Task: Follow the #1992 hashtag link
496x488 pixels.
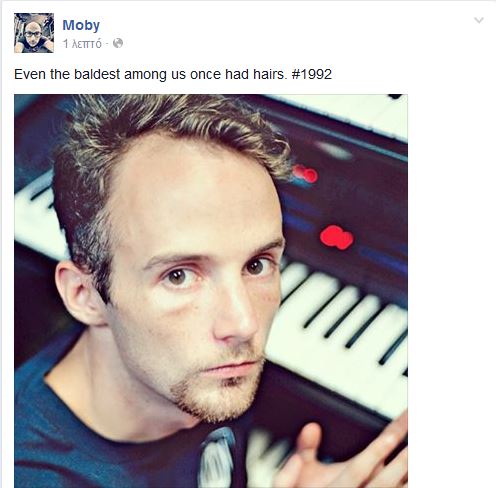Action: pos(312,74)
